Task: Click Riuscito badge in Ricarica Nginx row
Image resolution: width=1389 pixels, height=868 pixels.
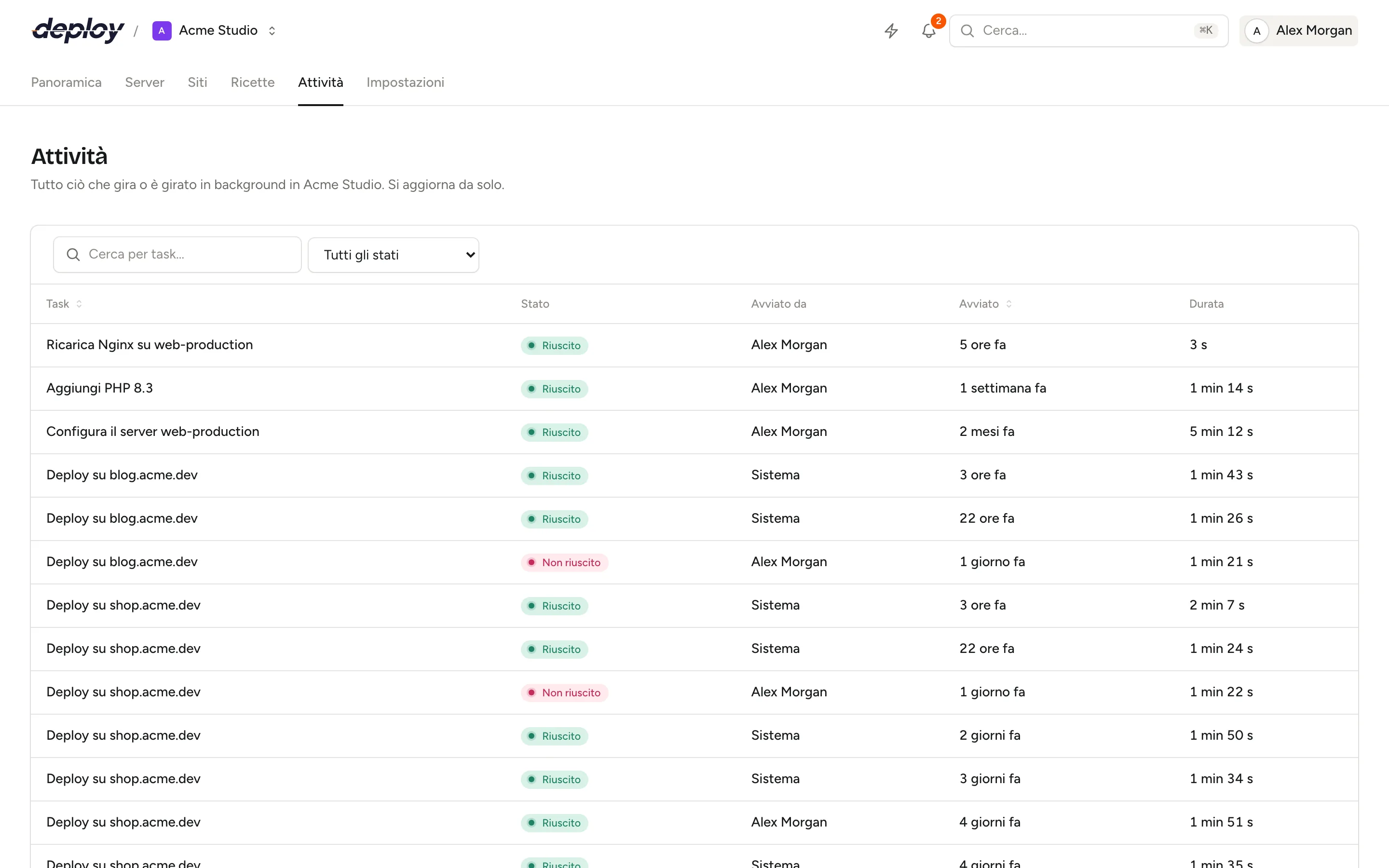Action: pyautogui.click(x=555, y=346)
